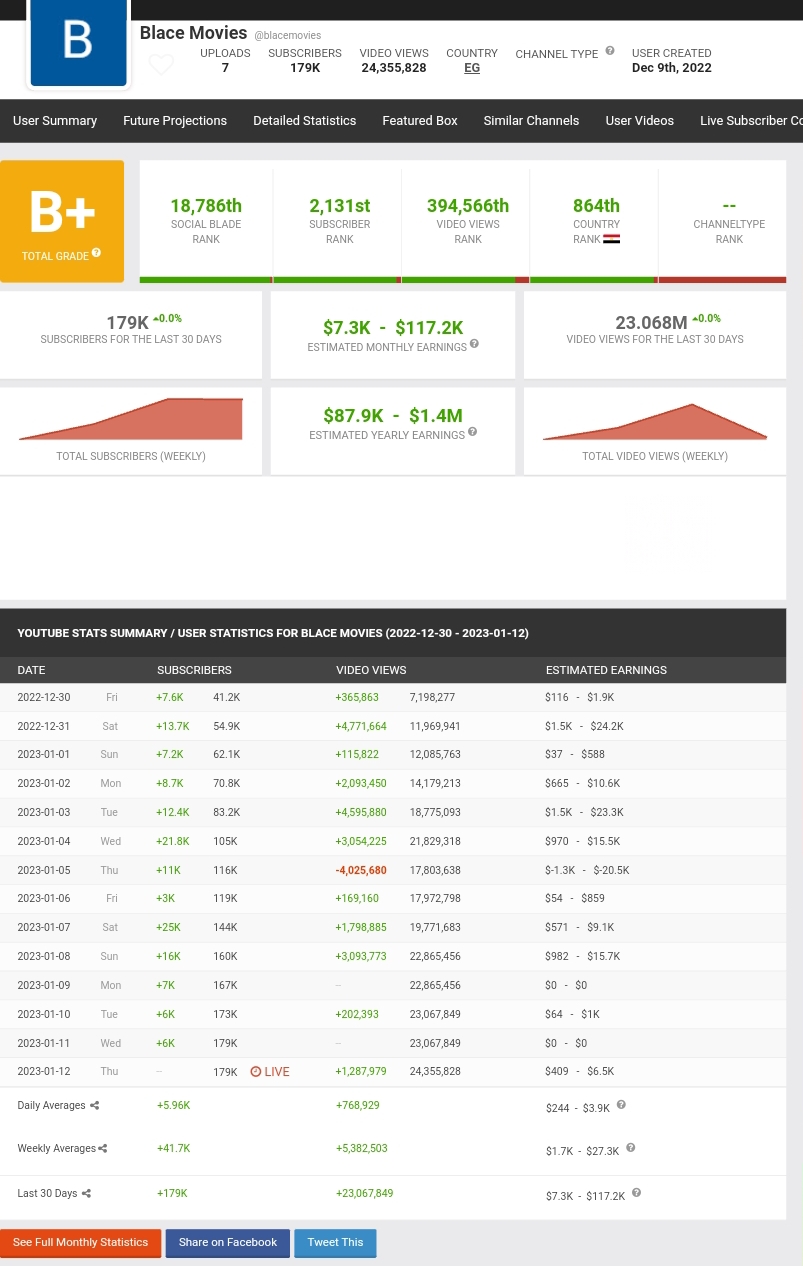The height and width of the screenshot is (1266, 803).
Task: Click the Tweet This button
Action: (x=335, y=1243)
